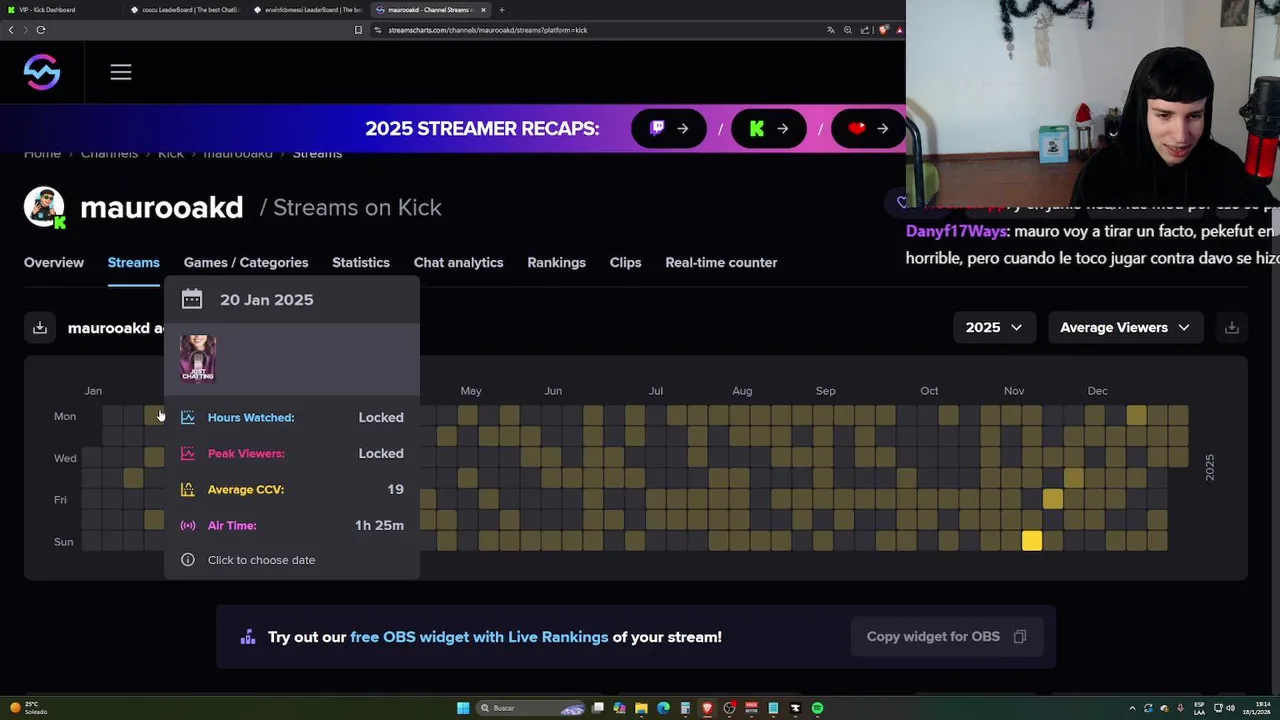
Task: Open the Clips tab
Action: (625, 262)
